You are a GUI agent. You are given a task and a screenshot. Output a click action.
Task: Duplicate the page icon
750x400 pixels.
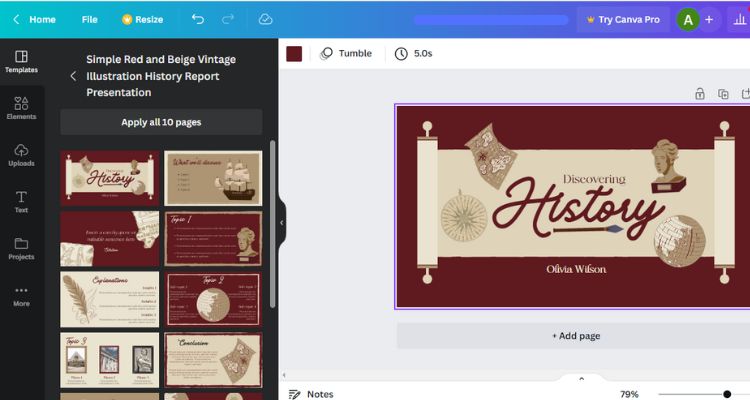[x=723, y=94]
